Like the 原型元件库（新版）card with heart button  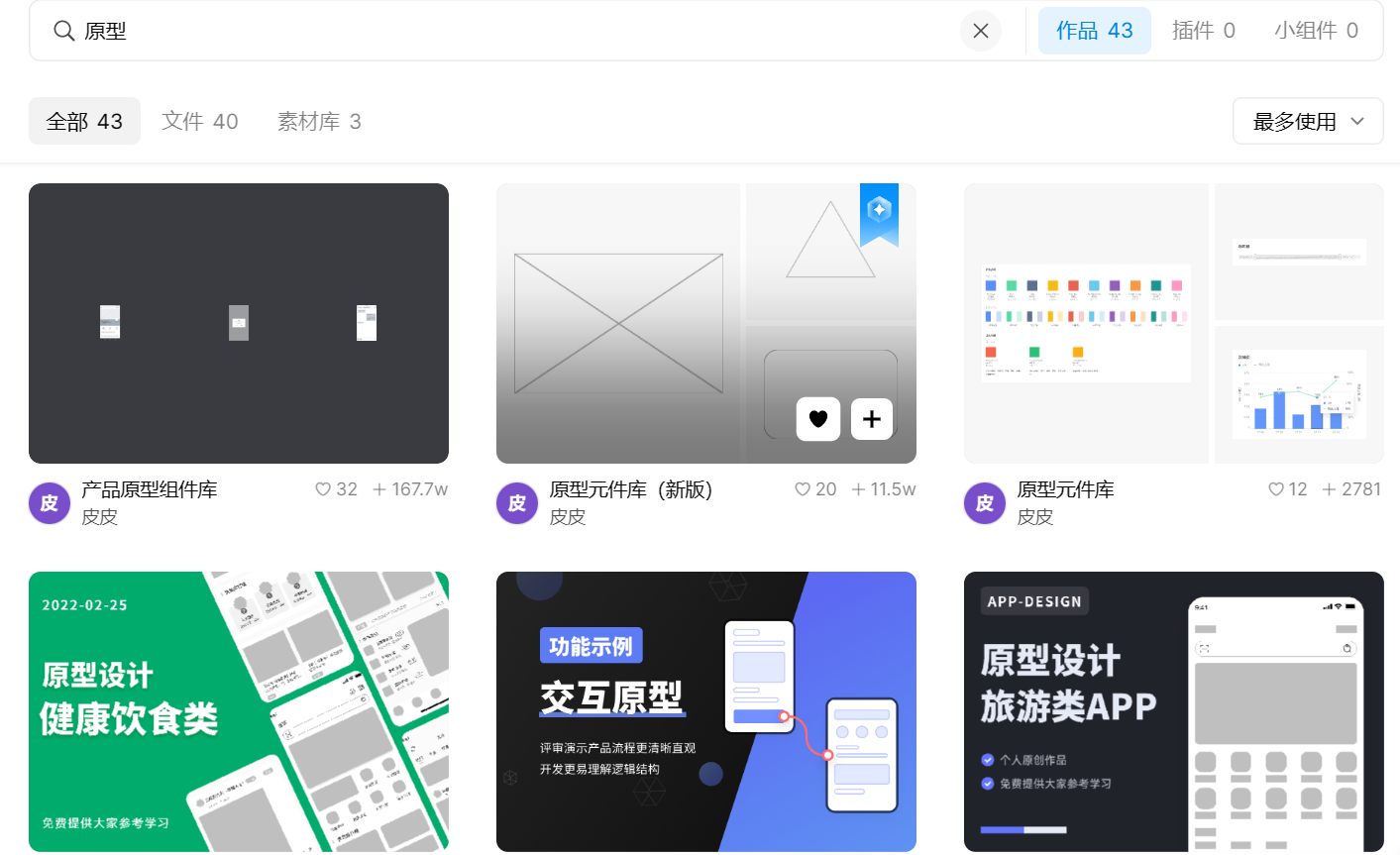818,419
